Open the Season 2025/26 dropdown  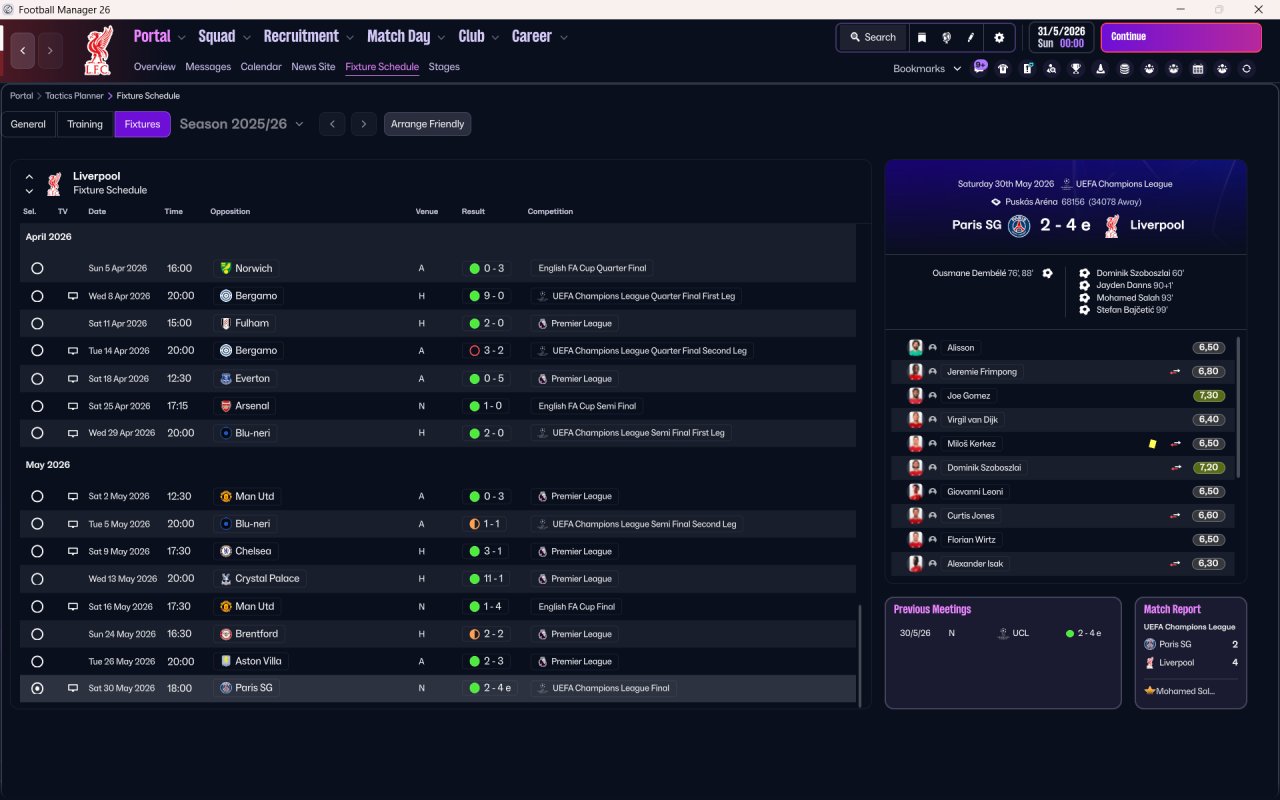point(242,124)
